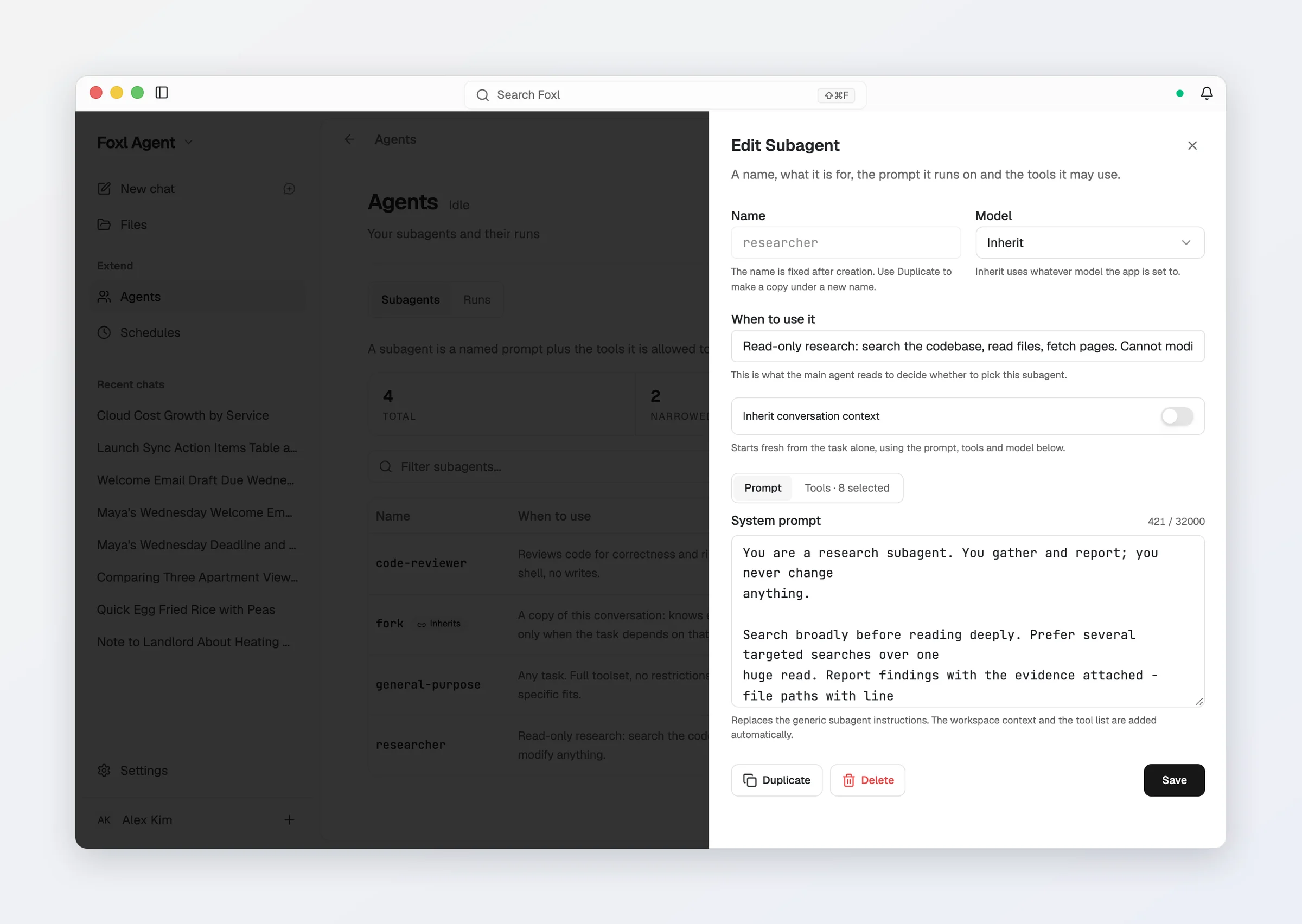Click the Schedules clock icon
Viewport: 1302px width, 924px height.
tap(104, 333)
